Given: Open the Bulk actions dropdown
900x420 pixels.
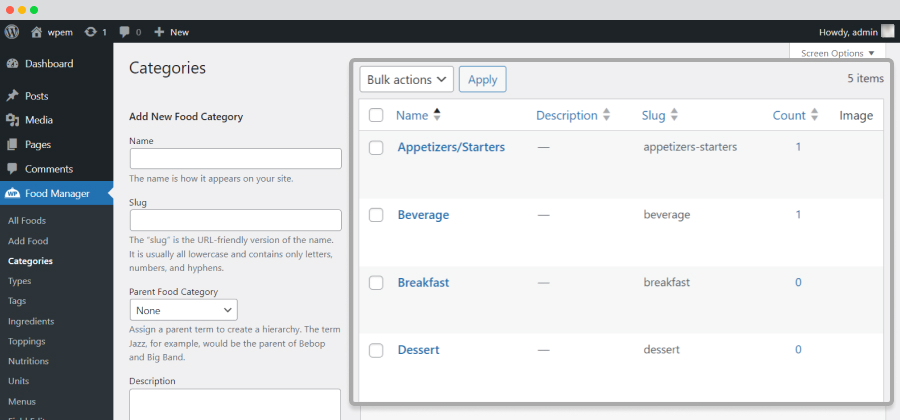Looking at the screenshot, I should point(406,79).
